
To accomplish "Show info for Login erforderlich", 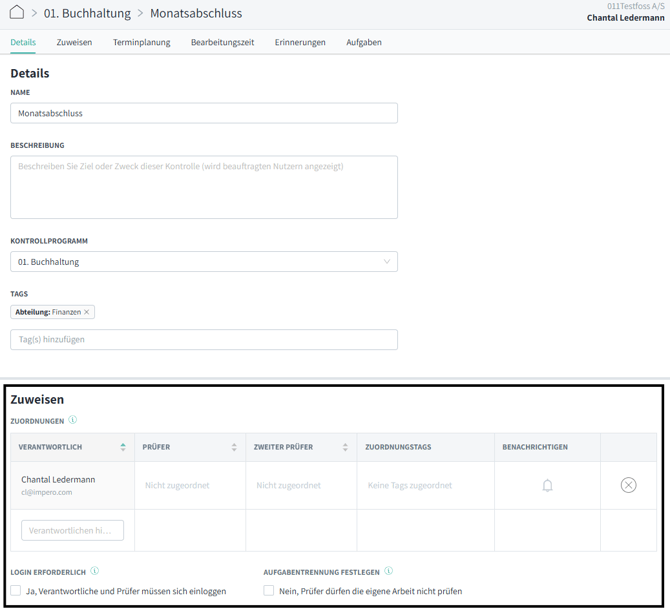I will 95,572.
